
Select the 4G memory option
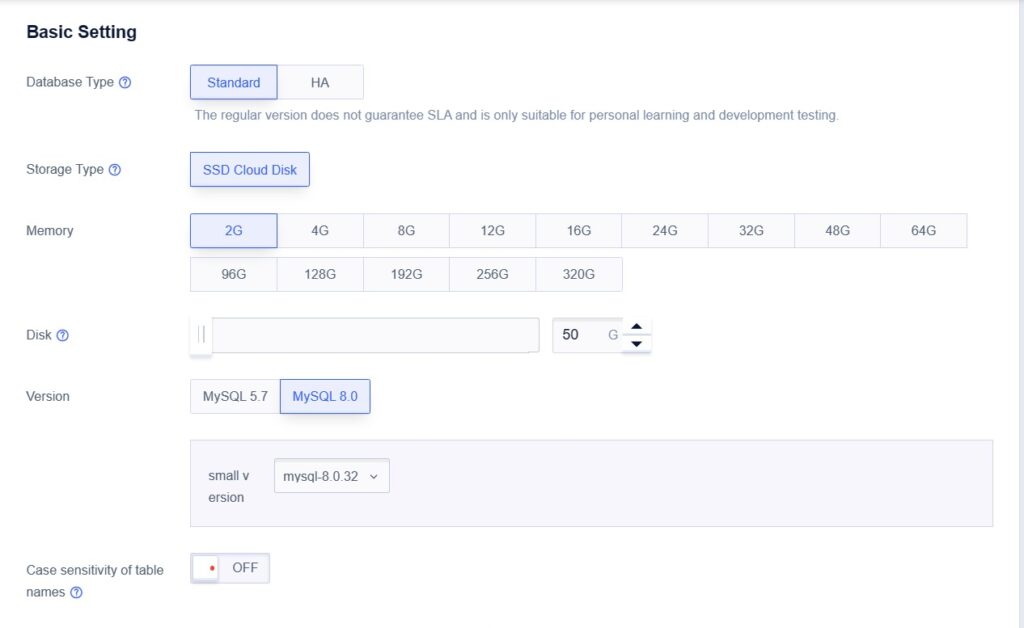(319, 230)
